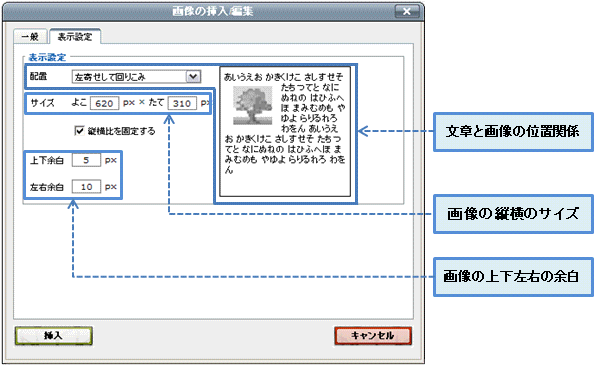Click the よこ width field showing 620
The width and height of the screenshot is (595, 366).
pyautogui.click(x=104, y=103)
